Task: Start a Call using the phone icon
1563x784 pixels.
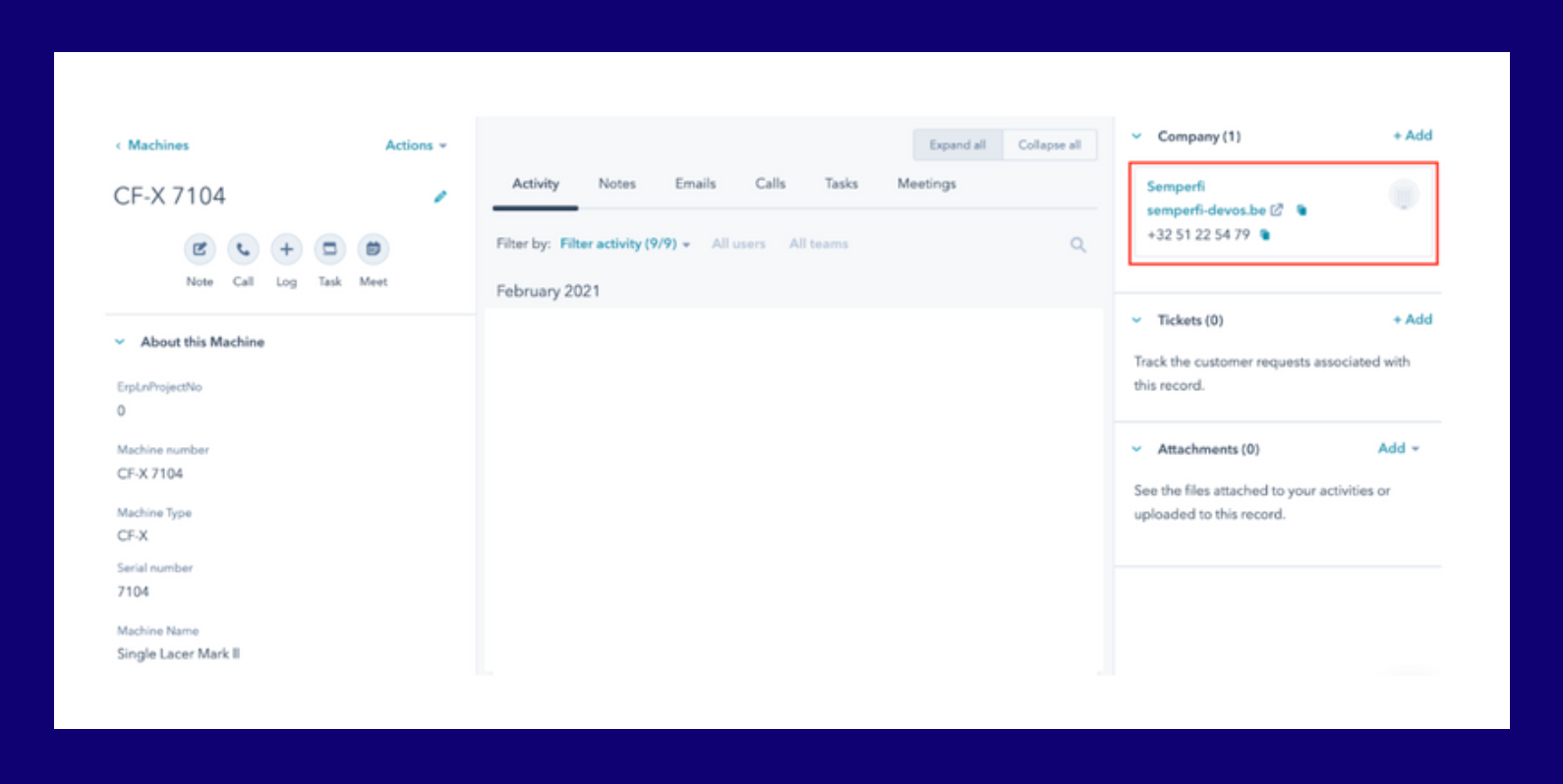Action: click(x=243, y=249)
